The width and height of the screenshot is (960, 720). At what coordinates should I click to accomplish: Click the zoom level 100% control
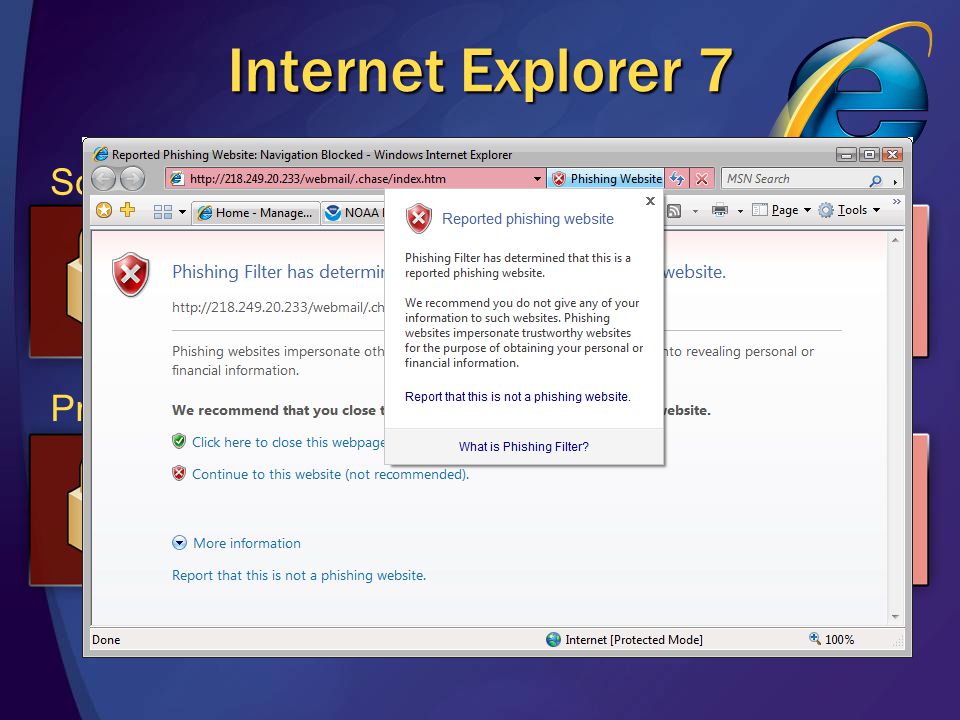tap(833, 640)
